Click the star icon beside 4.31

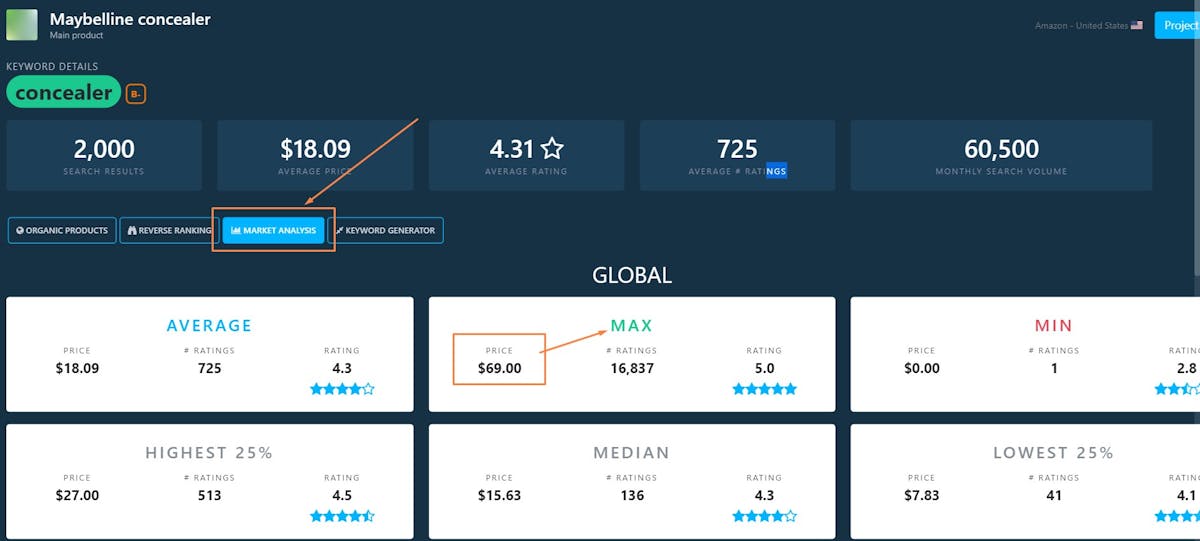pos(552,149)
